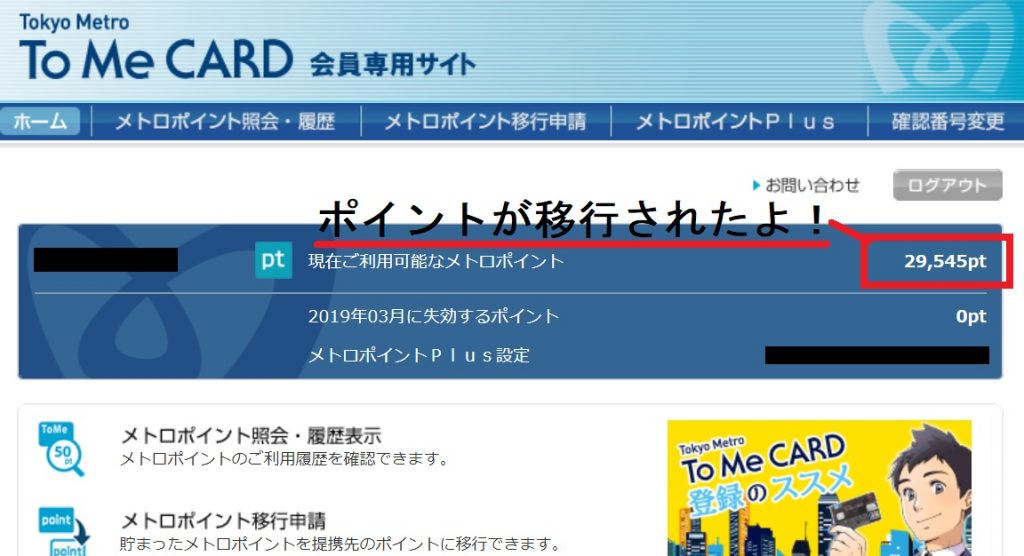Click the メトロポイントPlus設定 label
1024x556 pixels.
point(419,355)
